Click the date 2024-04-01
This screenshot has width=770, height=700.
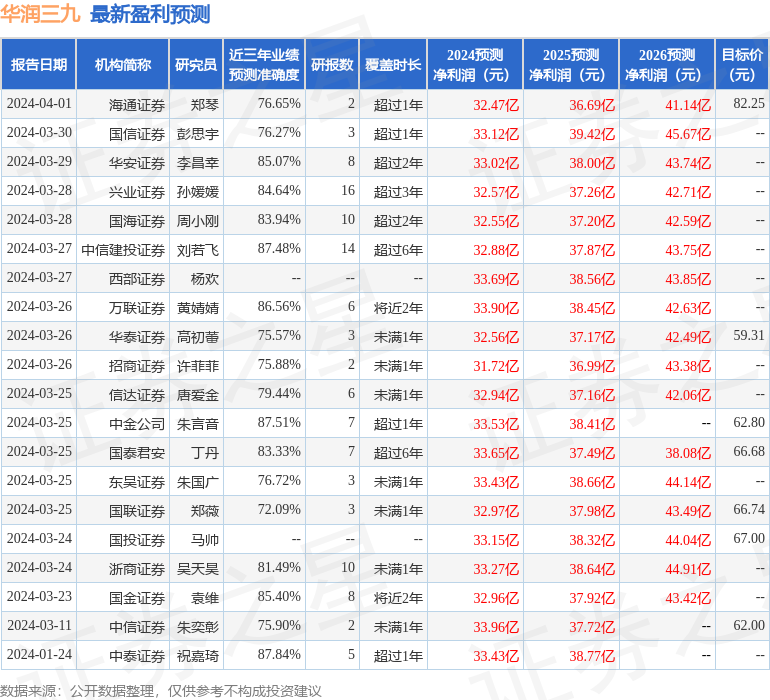(39, 103)
